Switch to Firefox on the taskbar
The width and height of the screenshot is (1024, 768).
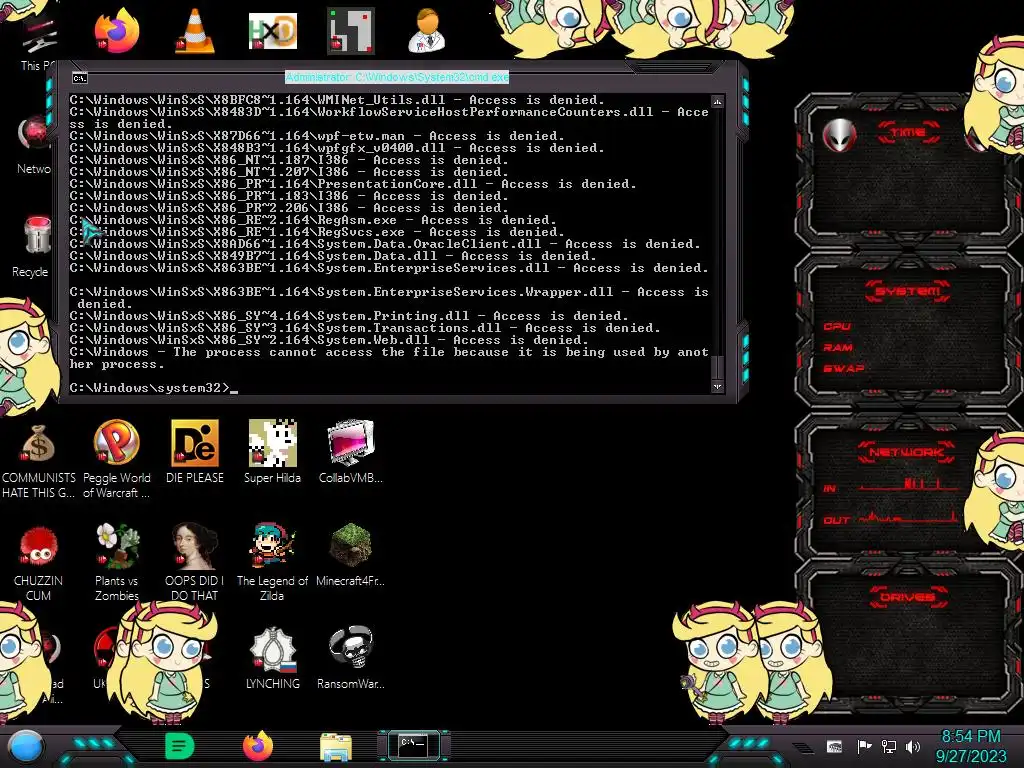[x=258, y=746]
